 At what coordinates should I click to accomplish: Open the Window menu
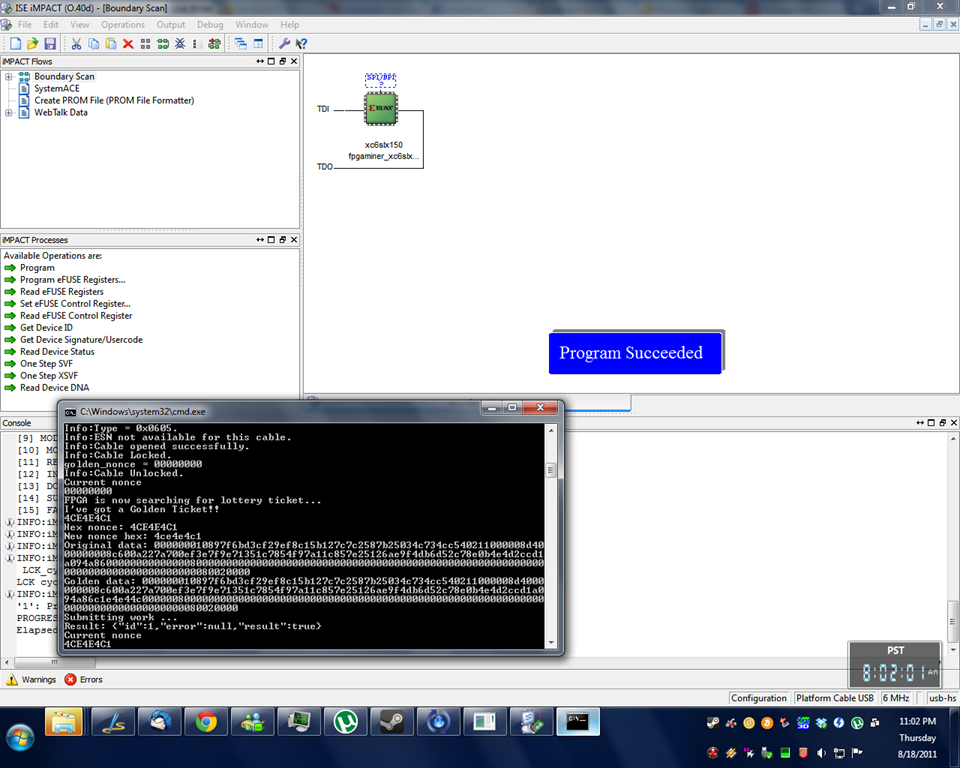tap(252, 24)
